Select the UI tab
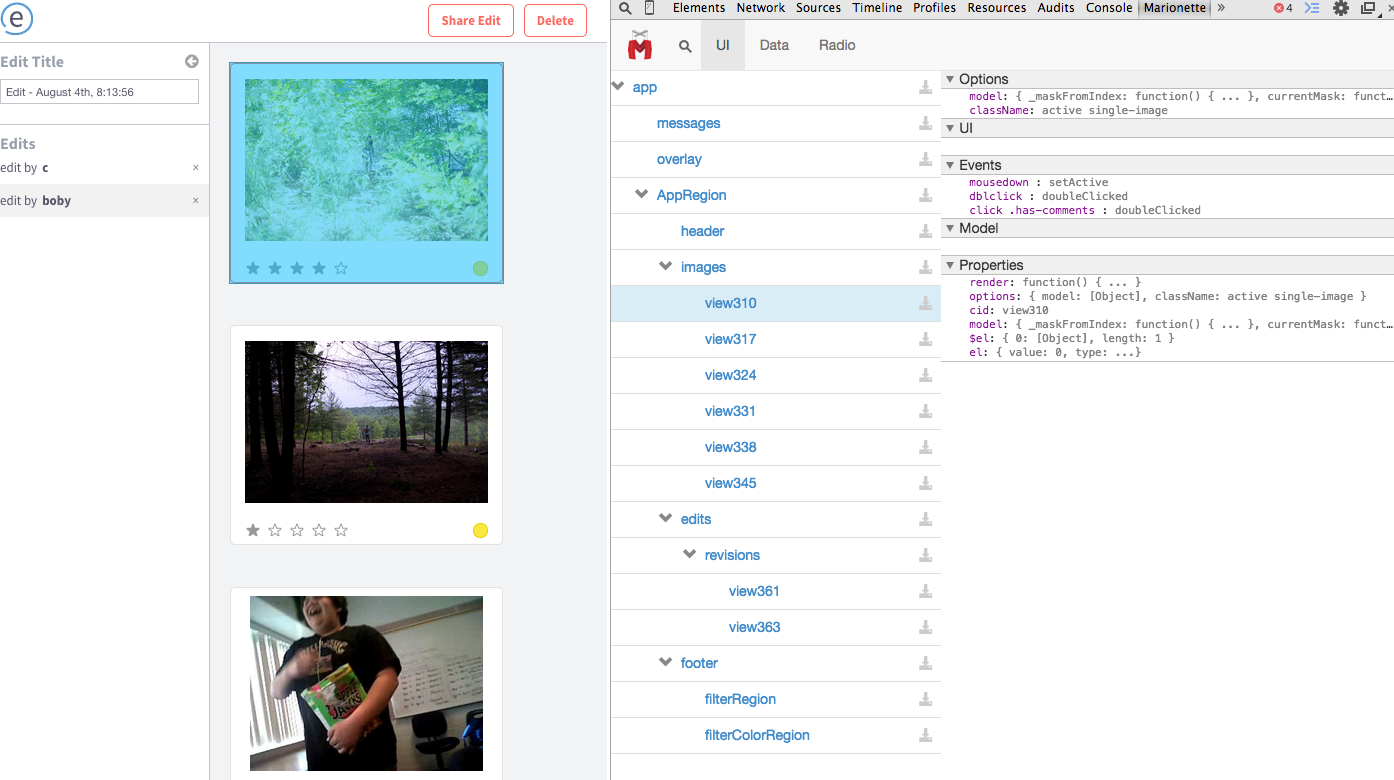1394x780 pixels. tap(723, 45)
